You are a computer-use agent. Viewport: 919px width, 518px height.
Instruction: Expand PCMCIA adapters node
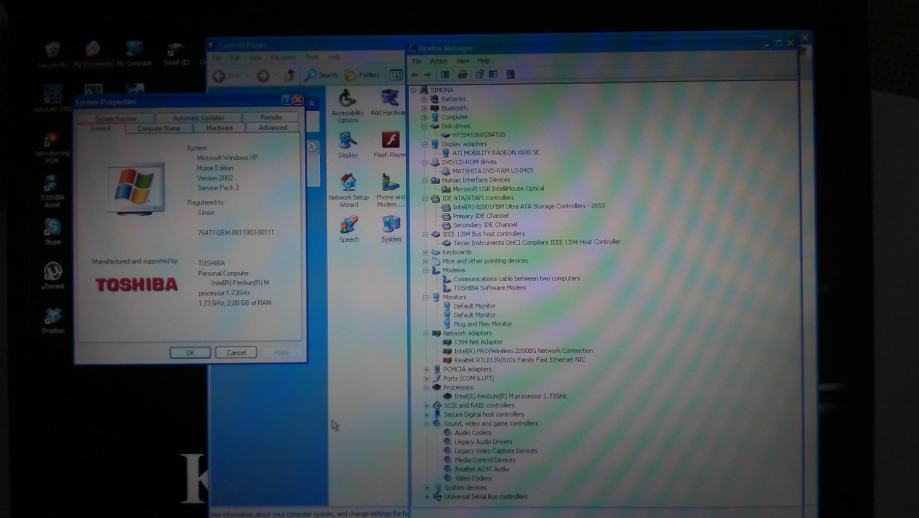tap(427, 370)
